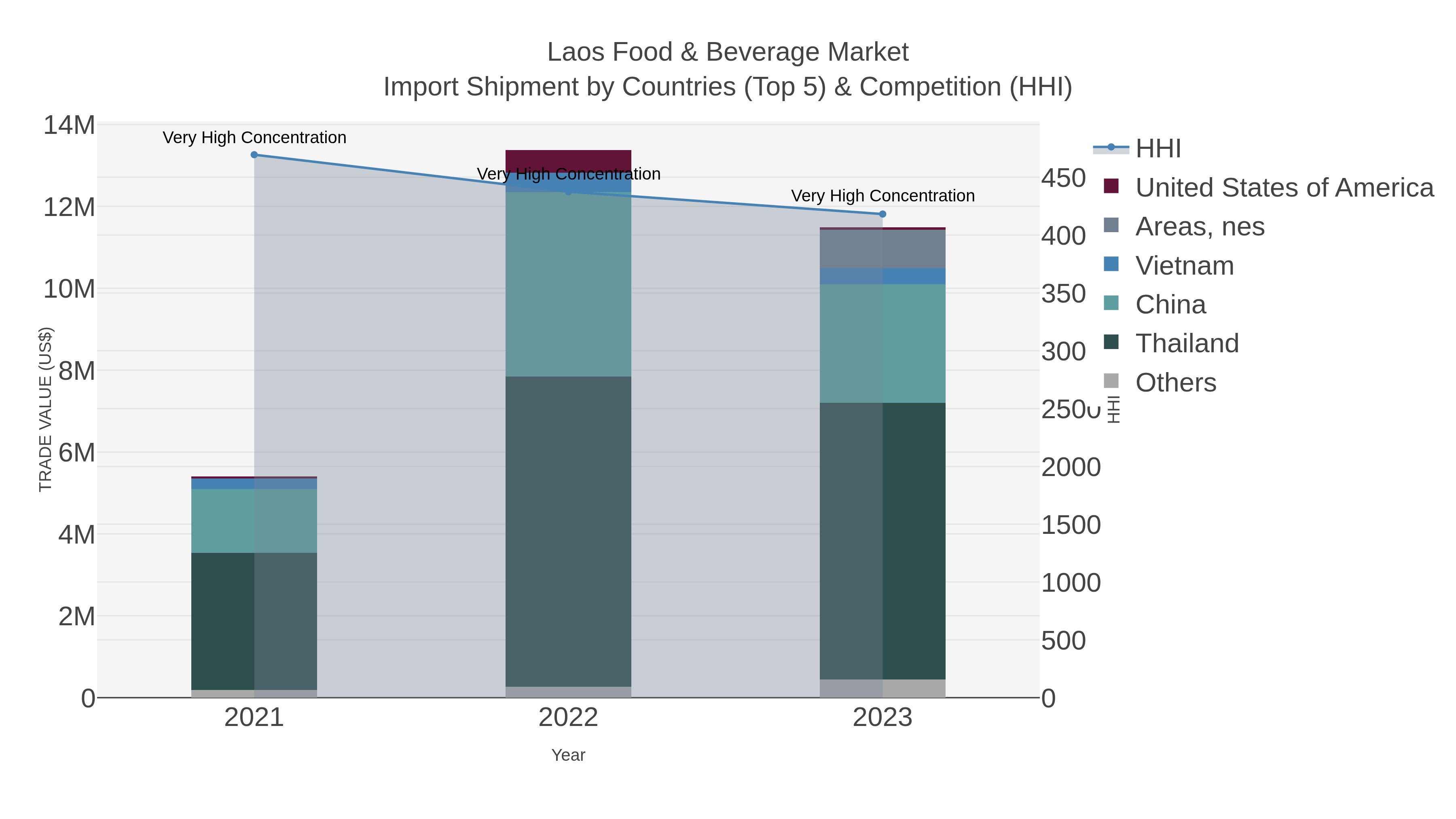The image size is (1456, 819).
Task: Click the Thailand dark green legend swatch
Action: [x=1111, y=342]
